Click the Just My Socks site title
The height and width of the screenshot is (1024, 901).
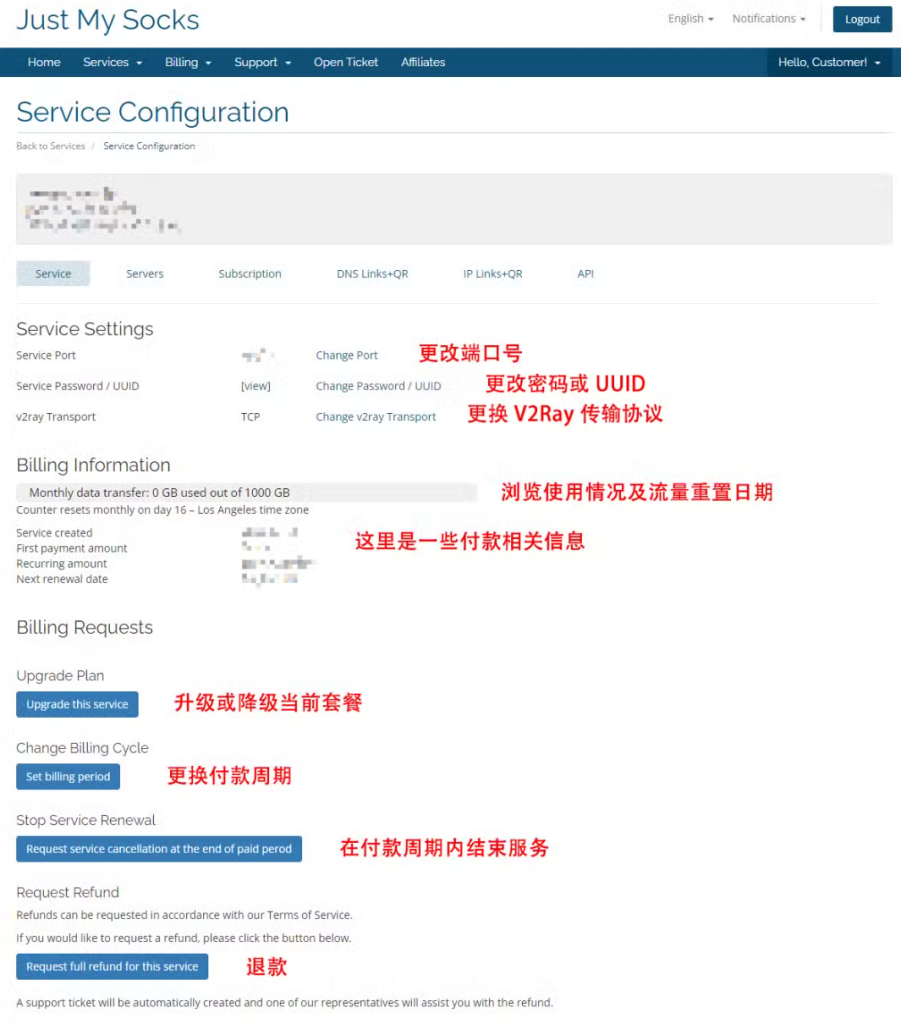click(108, 20)
